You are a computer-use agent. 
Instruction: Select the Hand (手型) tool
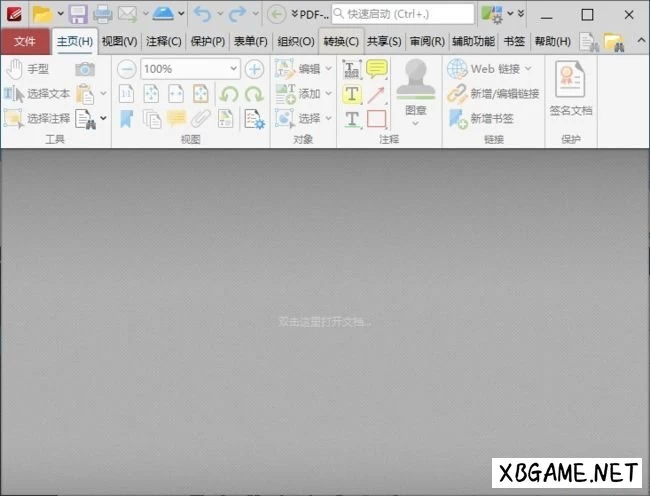[x=28, y=69]
